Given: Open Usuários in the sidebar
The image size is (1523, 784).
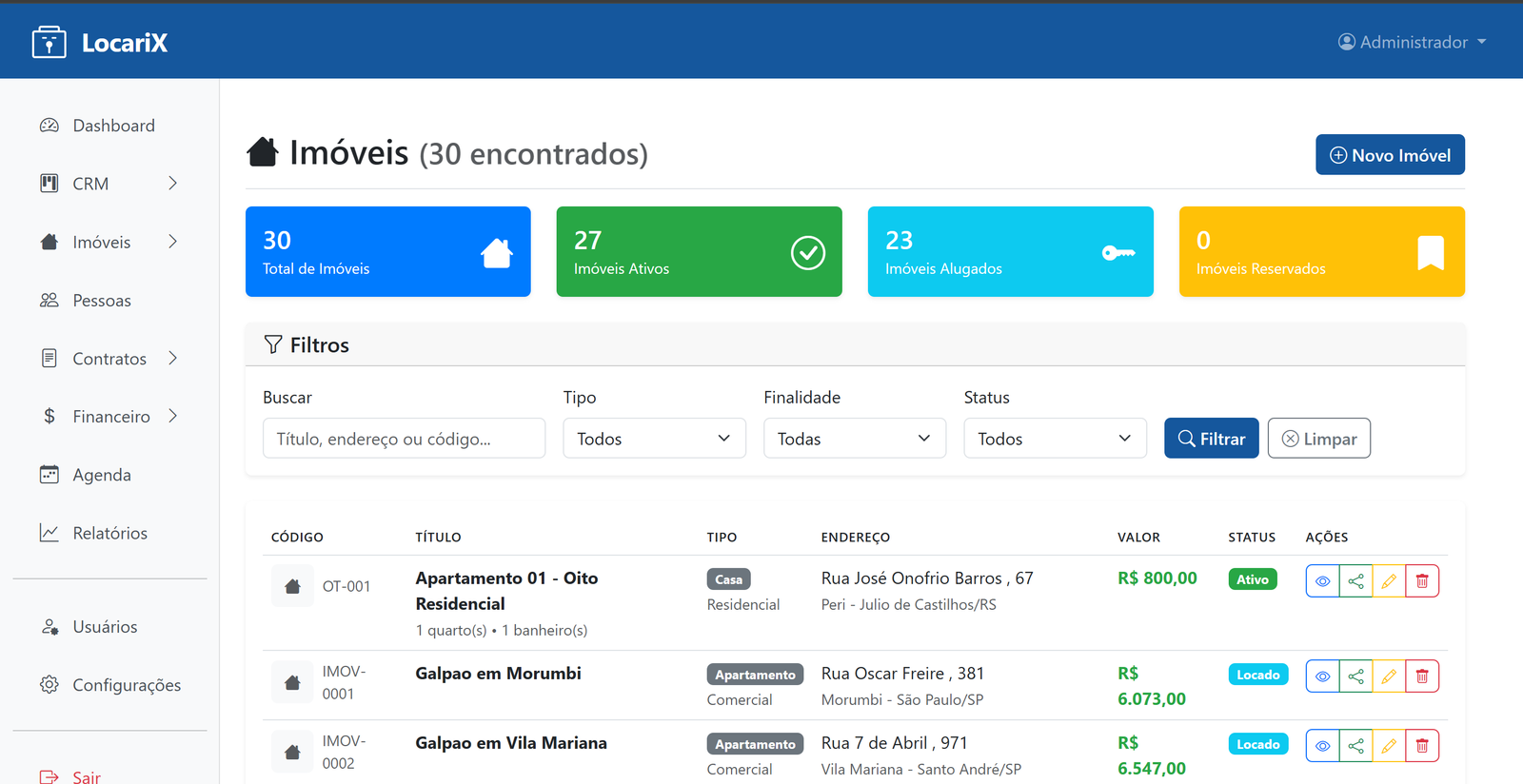Looking at the screenshot, I should tap(105, 627).
